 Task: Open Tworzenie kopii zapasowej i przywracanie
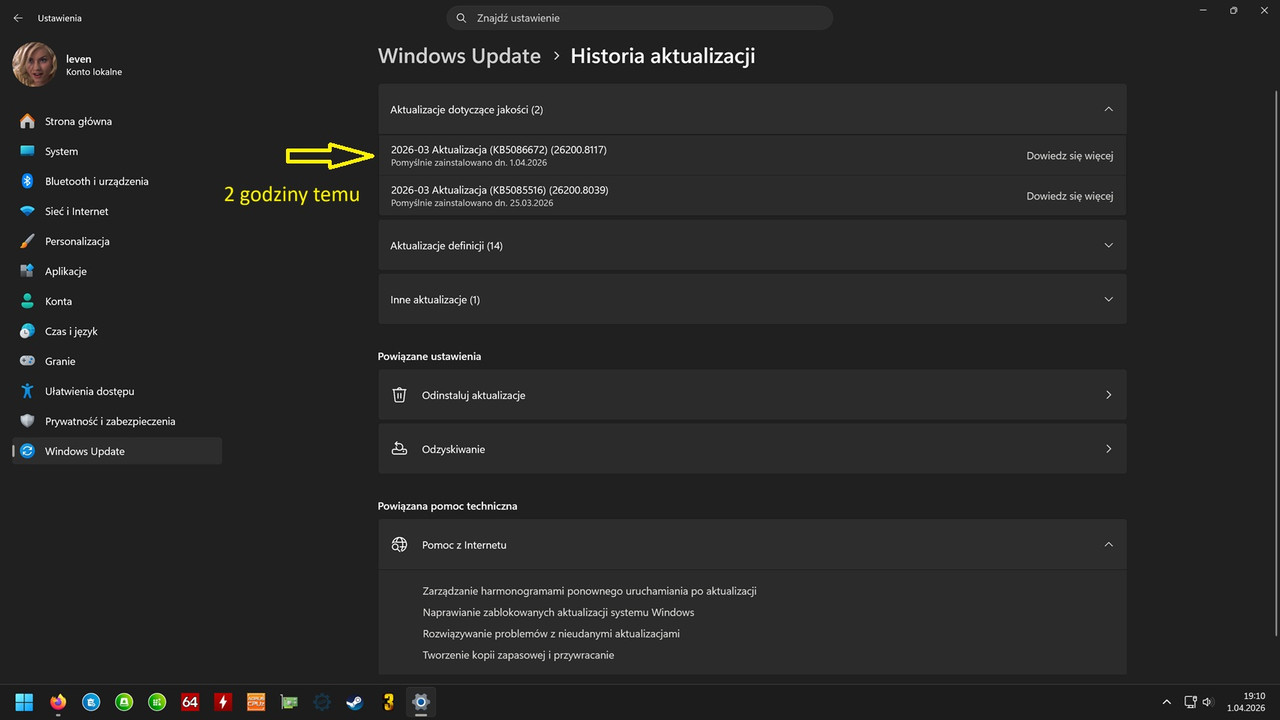518,655
